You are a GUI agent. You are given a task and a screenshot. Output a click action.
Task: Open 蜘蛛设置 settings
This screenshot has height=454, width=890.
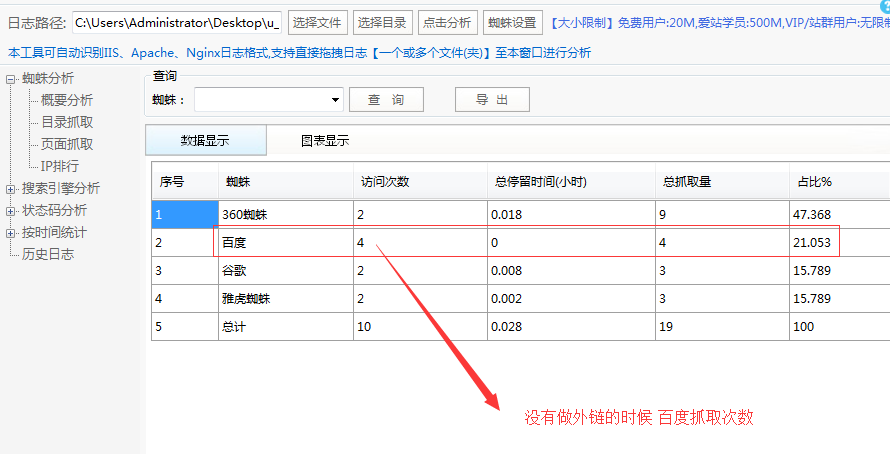click(512, 22)
